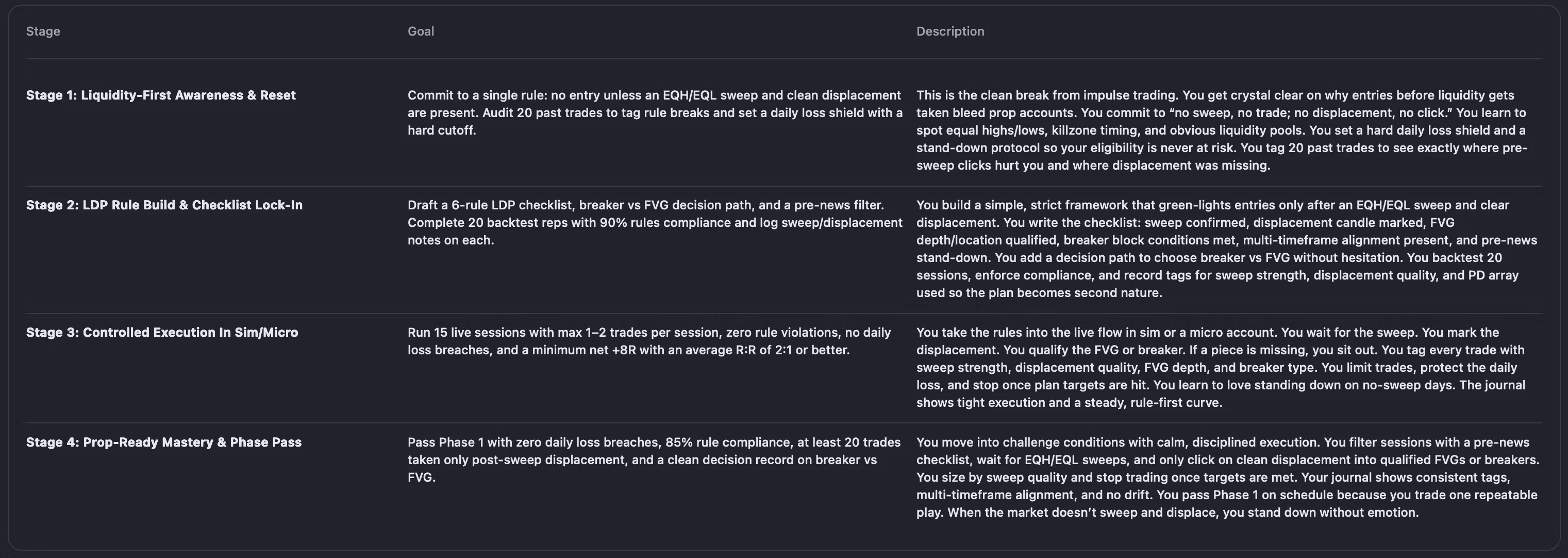Select Stage 3: Controlled Execution In Sim/Micro title
This screenshot has height=558, width=1568.
162,332
